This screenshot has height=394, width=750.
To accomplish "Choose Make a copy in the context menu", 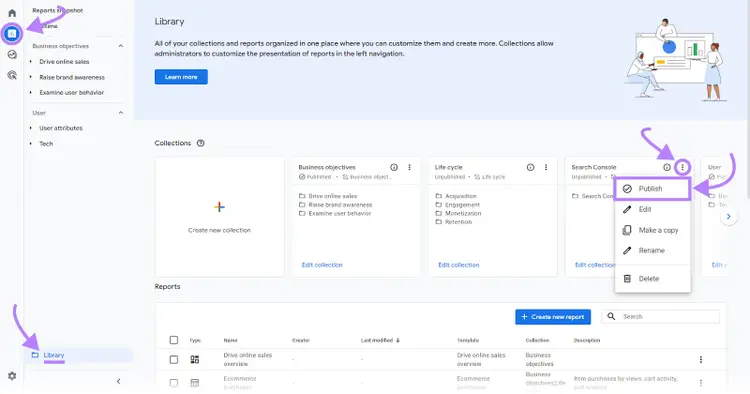I will [x=652, y=230].
